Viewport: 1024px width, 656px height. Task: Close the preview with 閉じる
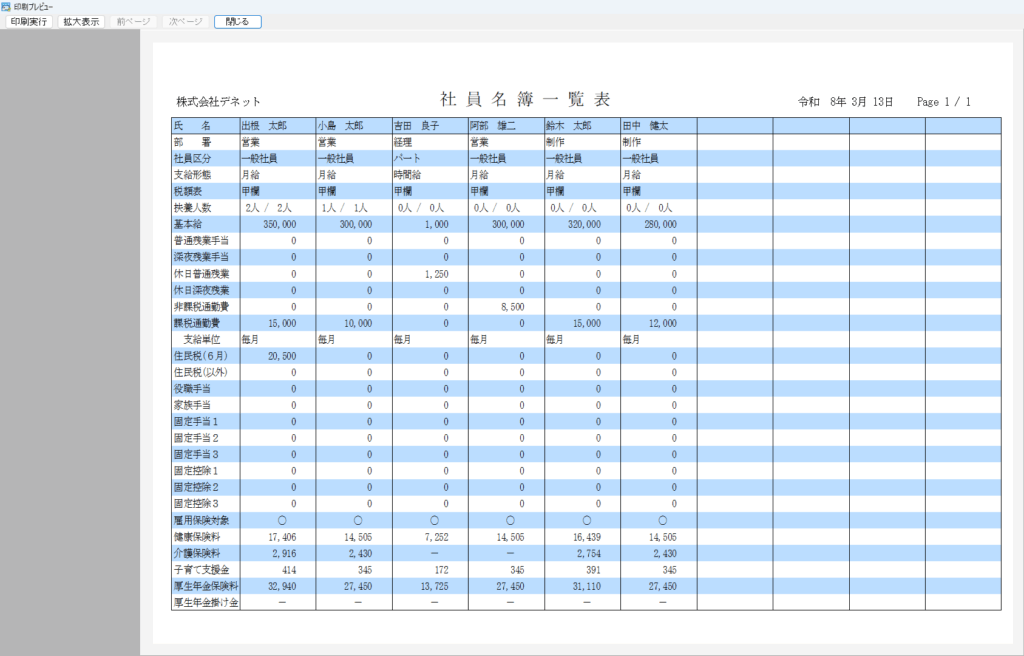(x=238, y=21)
